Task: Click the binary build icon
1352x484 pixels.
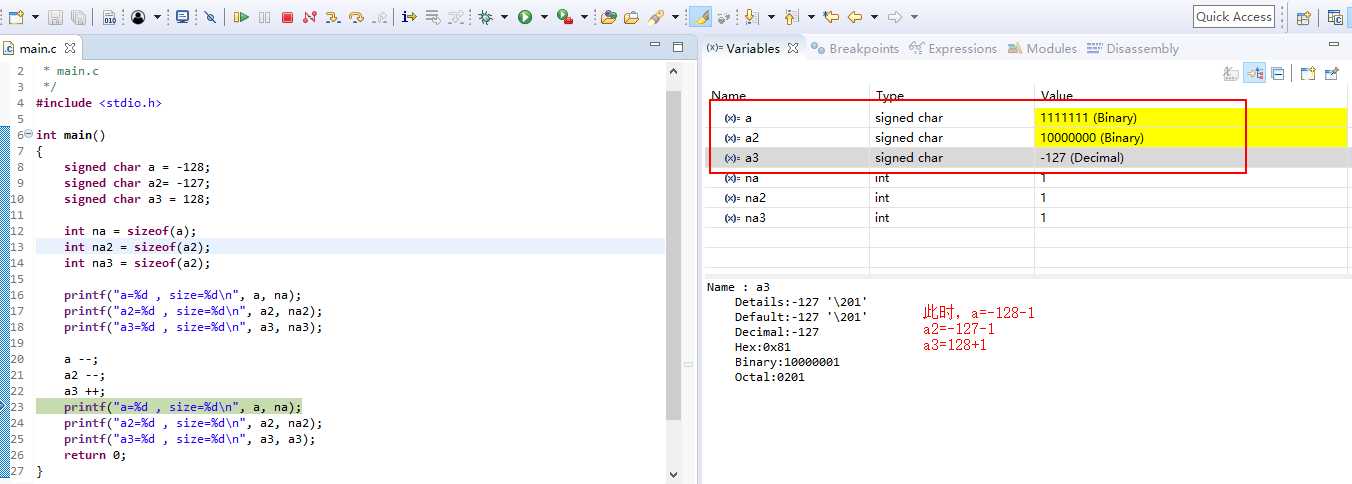Action: (109, 17)
